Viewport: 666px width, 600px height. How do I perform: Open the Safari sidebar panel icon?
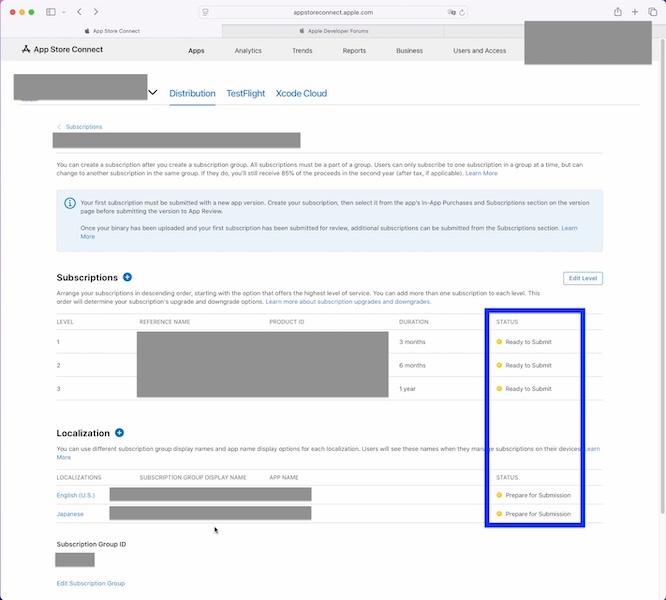pos(51,11)
